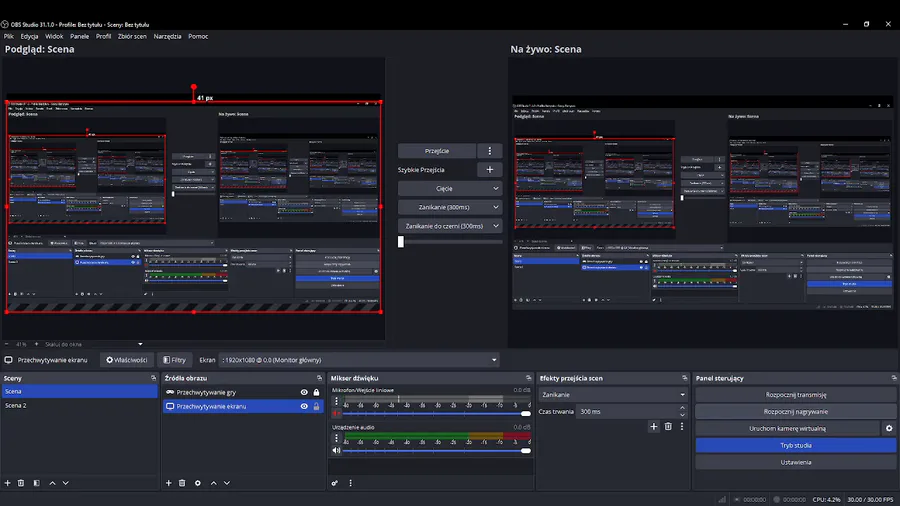Screen dimensions: 900x506
Task: Toggle Tryb studia mode off
Action: coord(796,445)
